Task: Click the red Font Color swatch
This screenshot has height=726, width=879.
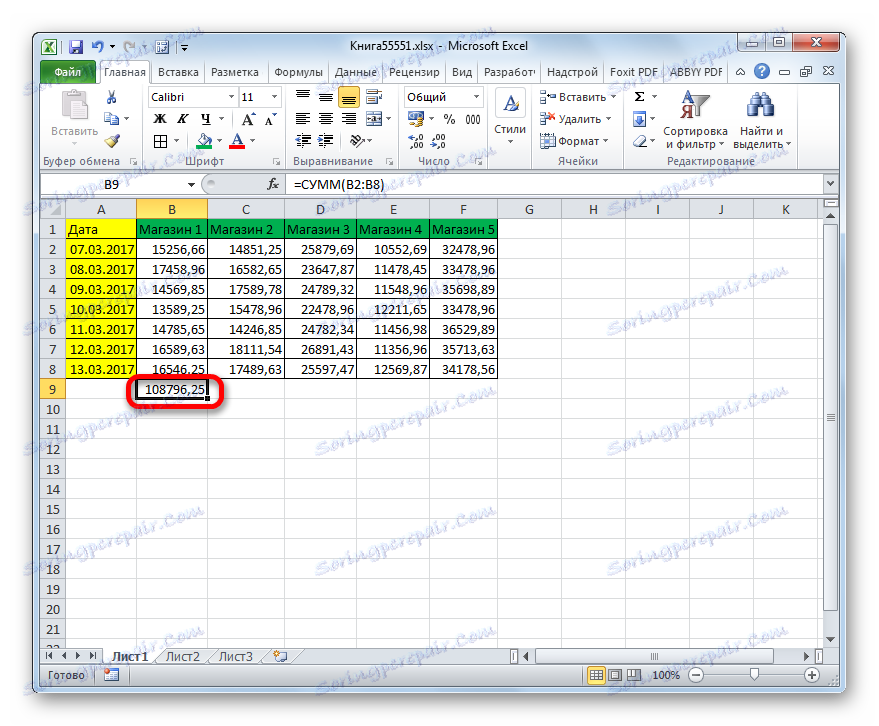Action: [x=236, y=140]
